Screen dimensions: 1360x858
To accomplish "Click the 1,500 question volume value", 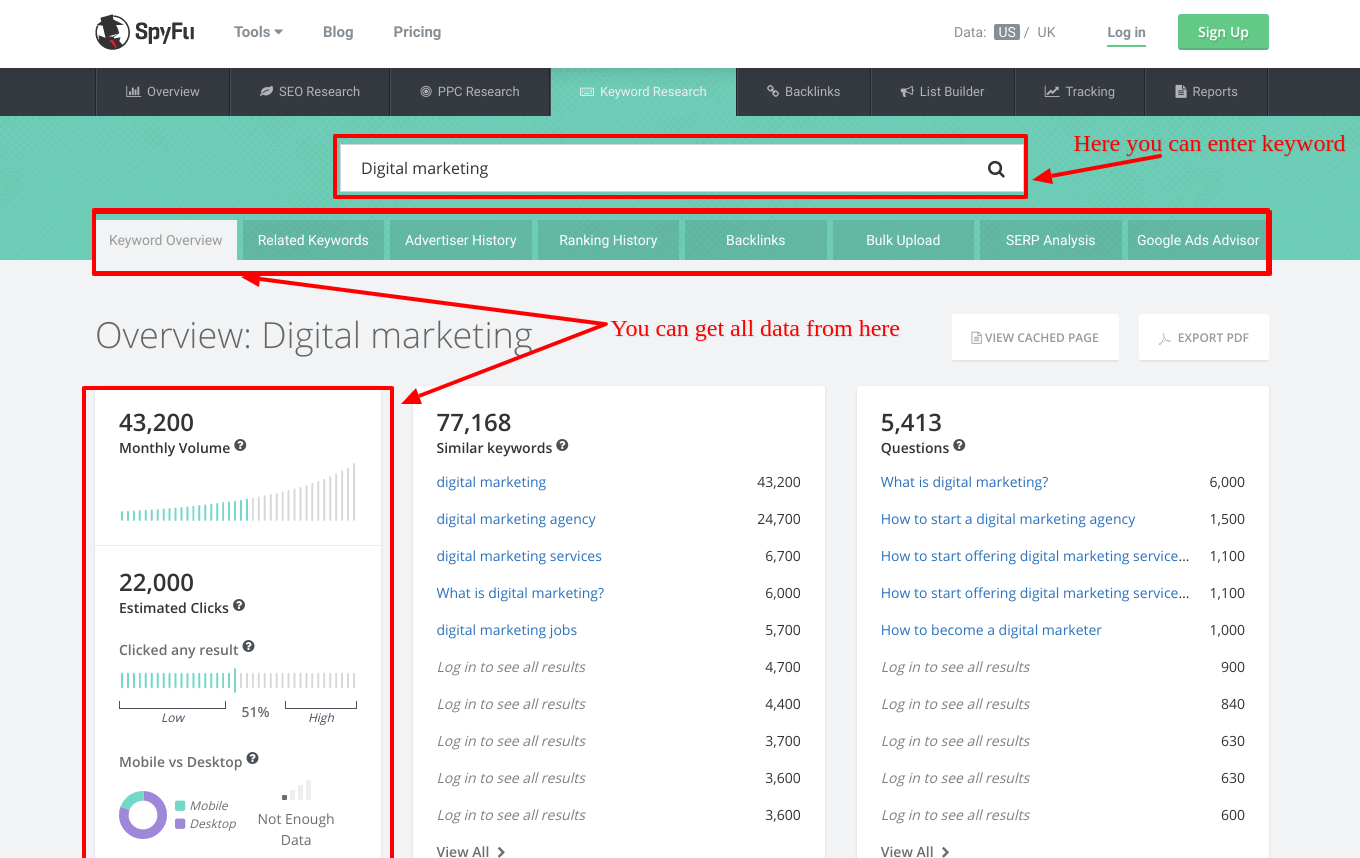I will click(1227, 519).
